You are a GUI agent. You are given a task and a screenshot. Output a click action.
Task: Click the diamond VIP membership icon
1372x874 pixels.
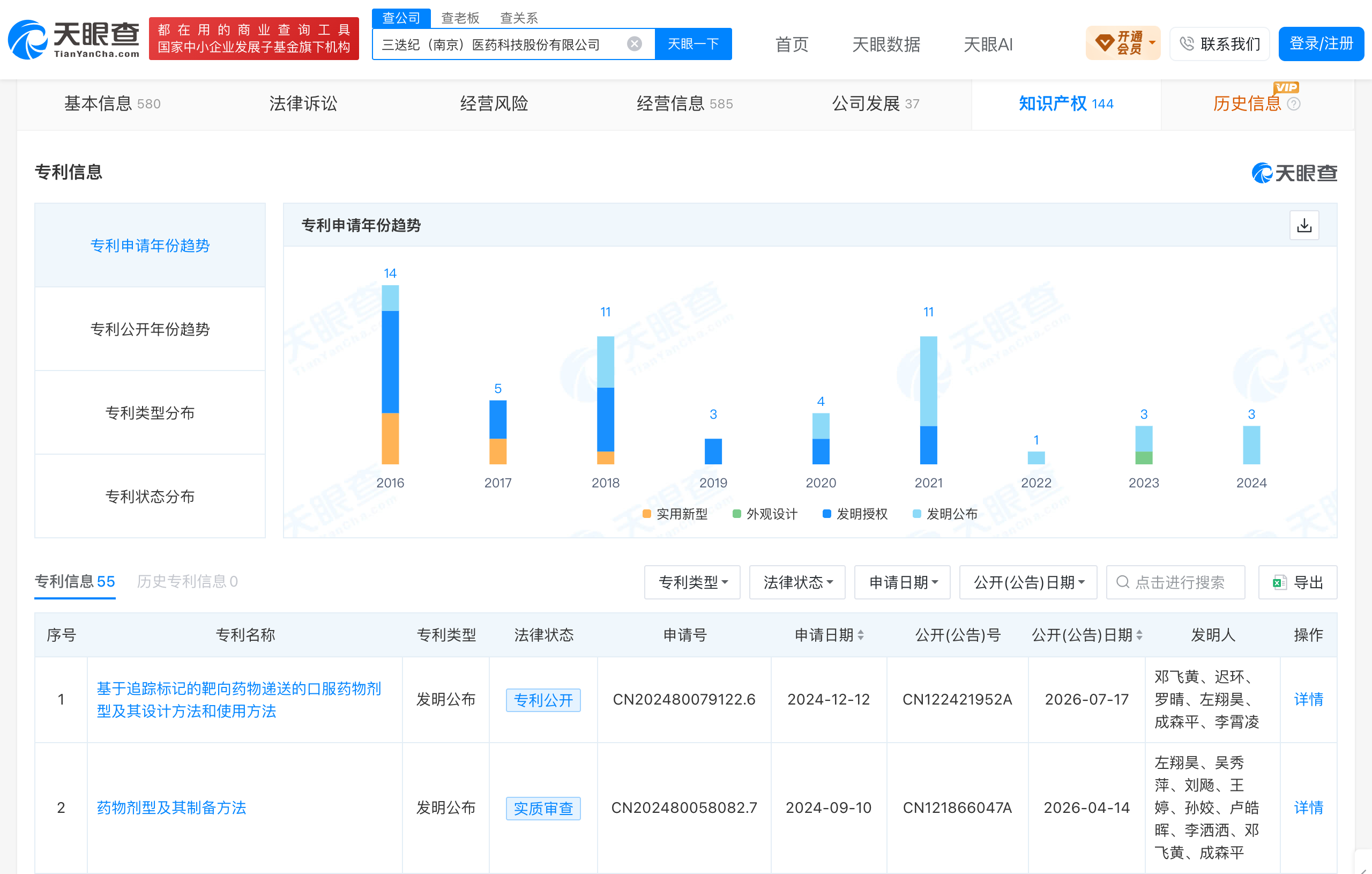coord(1104,43)
